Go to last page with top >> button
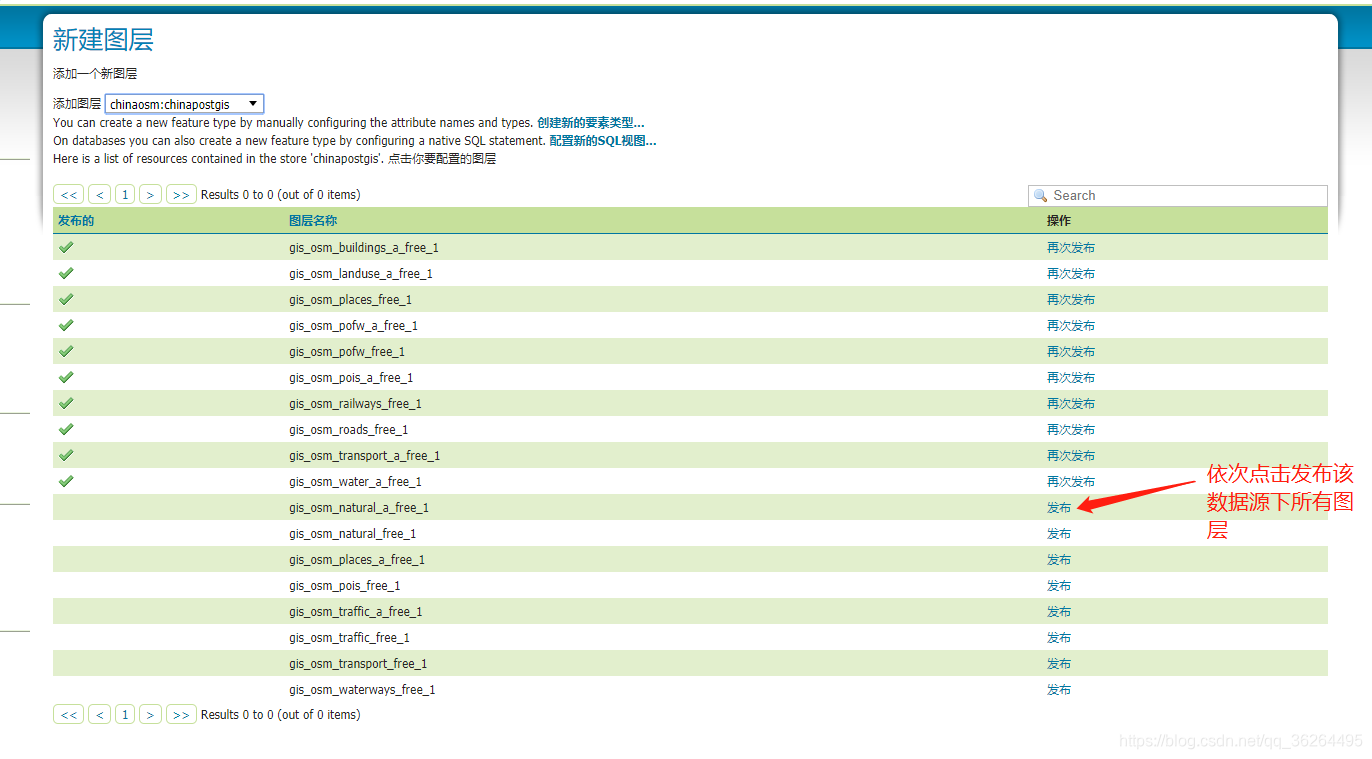 (181, 195)
